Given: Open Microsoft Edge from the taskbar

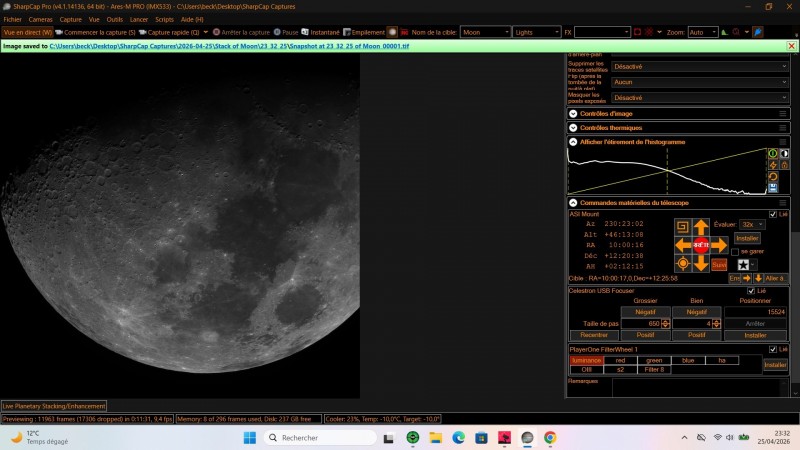Looking at the screenshot, I should pyautogui.click(x=458, y=438).
